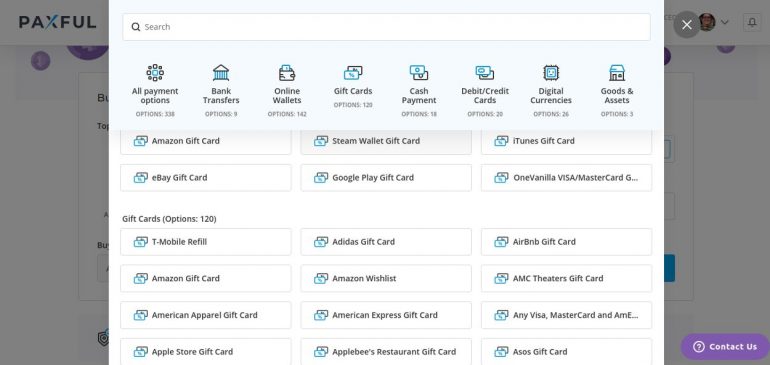Click card icon beside Adidas Gift Card

(321, 242)
